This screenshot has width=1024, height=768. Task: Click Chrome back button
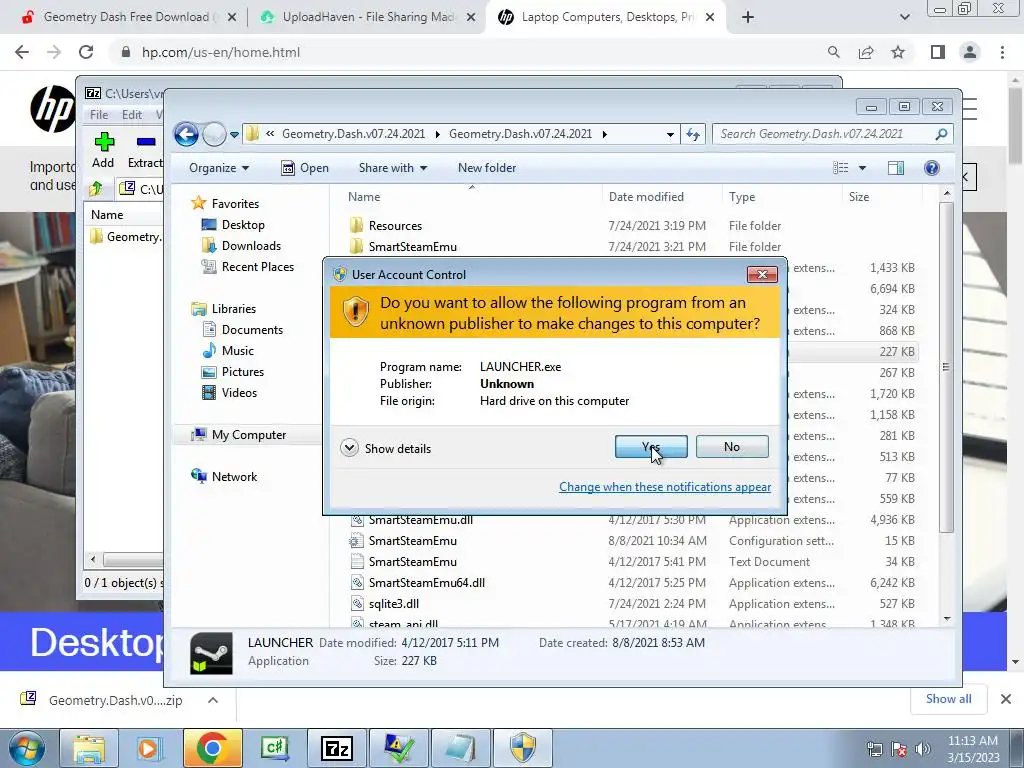click(x=22, y=52)
